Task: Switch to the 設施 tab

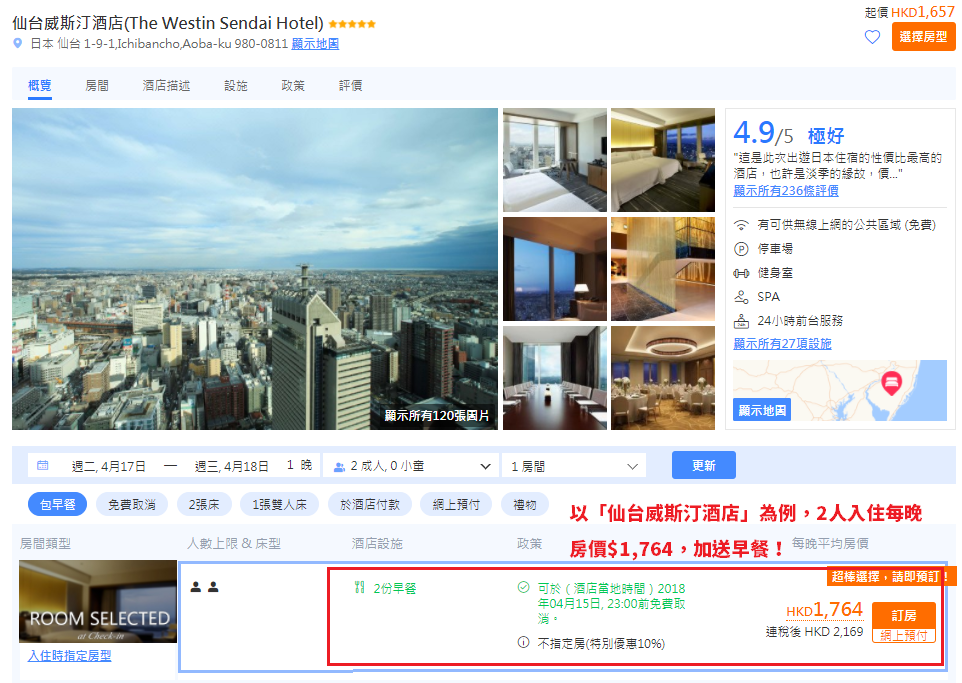Action: click(x=236, y=86)
